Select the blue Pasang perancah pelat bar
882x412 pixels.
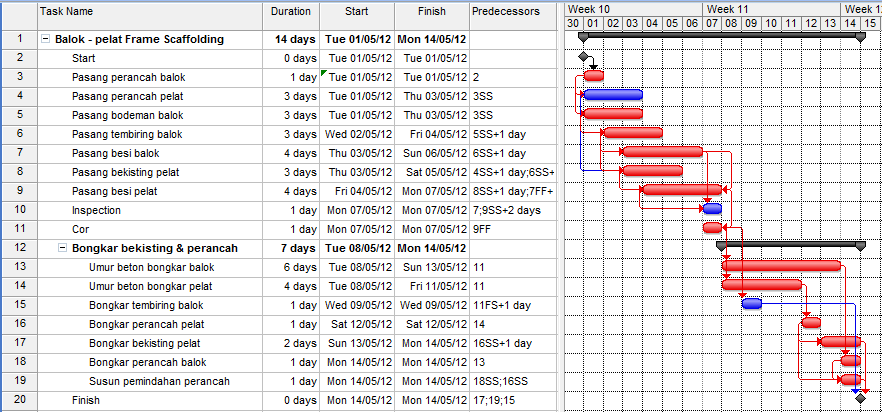point(612,95)
